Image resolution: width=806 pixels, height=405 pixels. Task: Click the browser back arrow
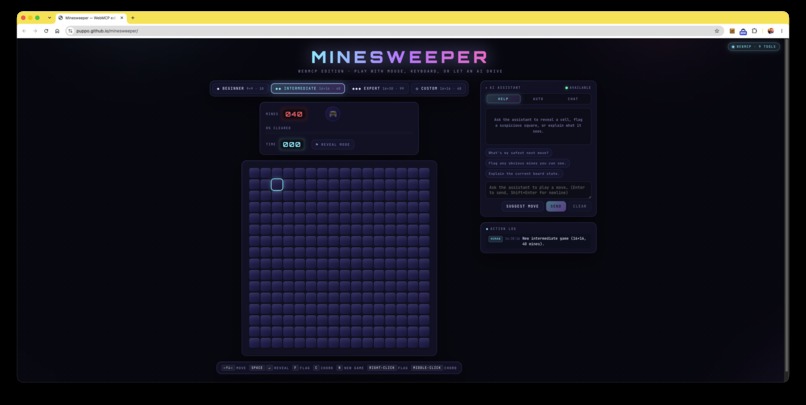click(24, 31)
